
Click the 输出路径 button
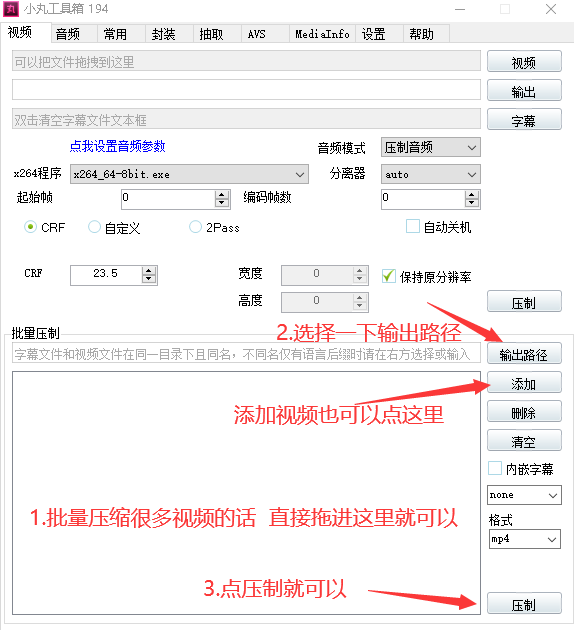pos(524,354)
